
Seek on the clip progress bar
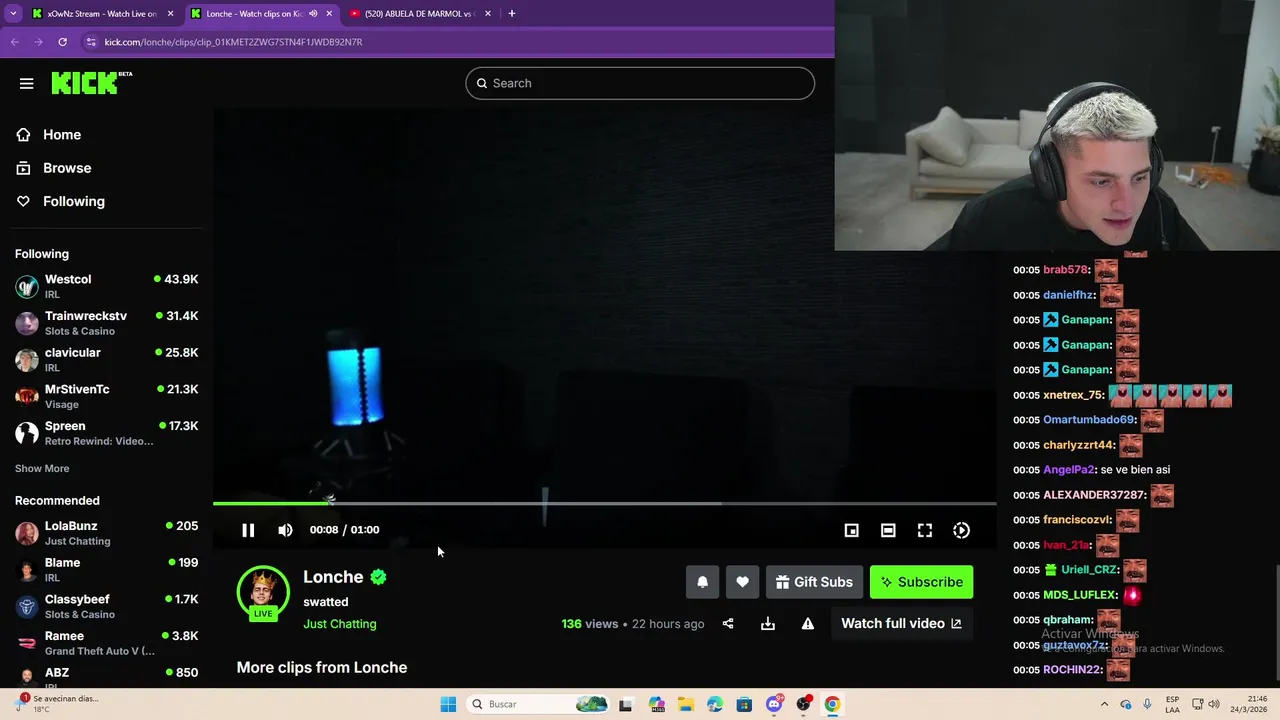[x=604, y=503]
